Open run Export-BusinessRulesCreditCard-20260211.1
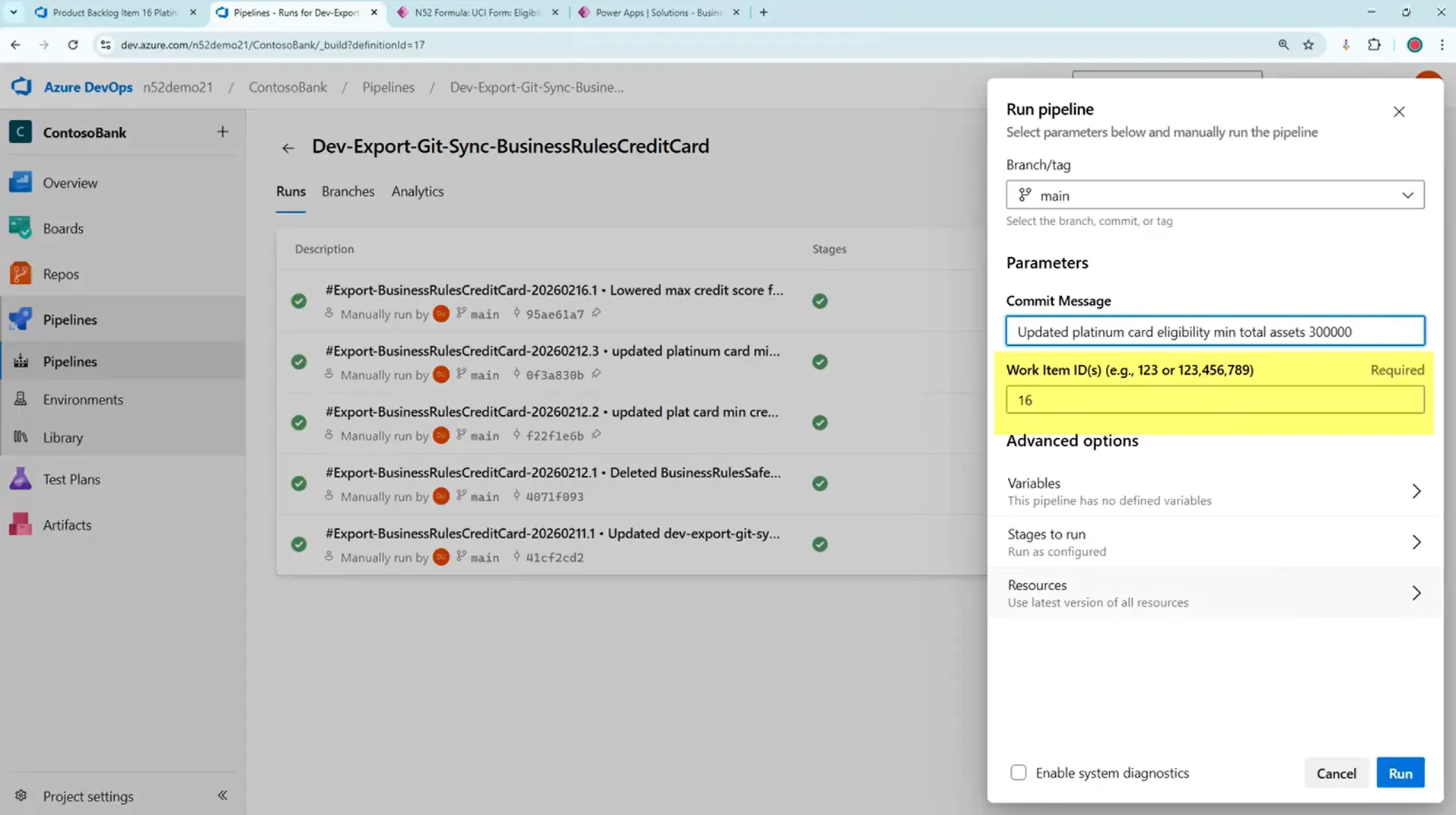 (552, 533)
